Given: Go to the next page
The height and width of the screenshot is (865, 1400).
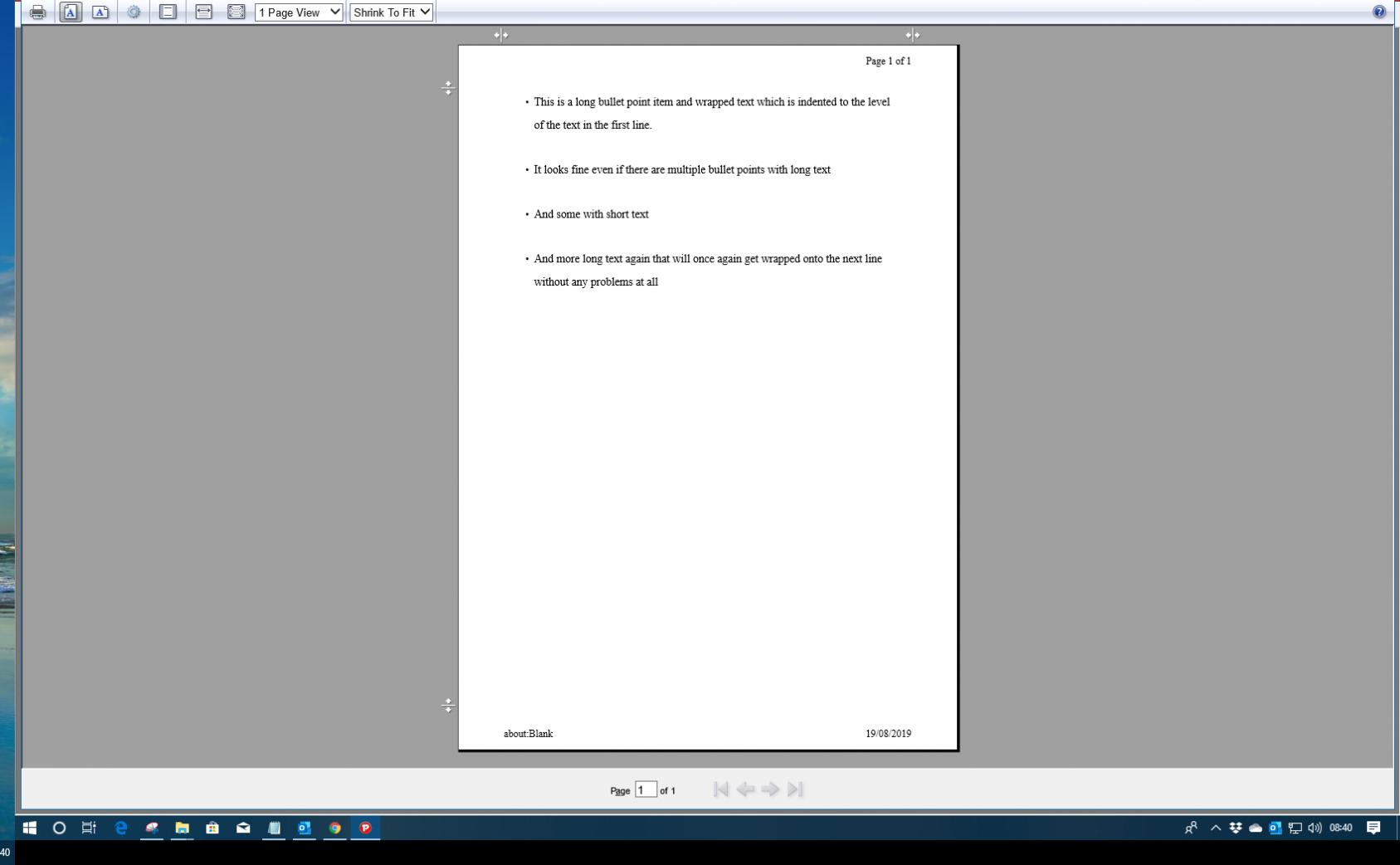Looking at the screenshot, I should pos(770,789).
